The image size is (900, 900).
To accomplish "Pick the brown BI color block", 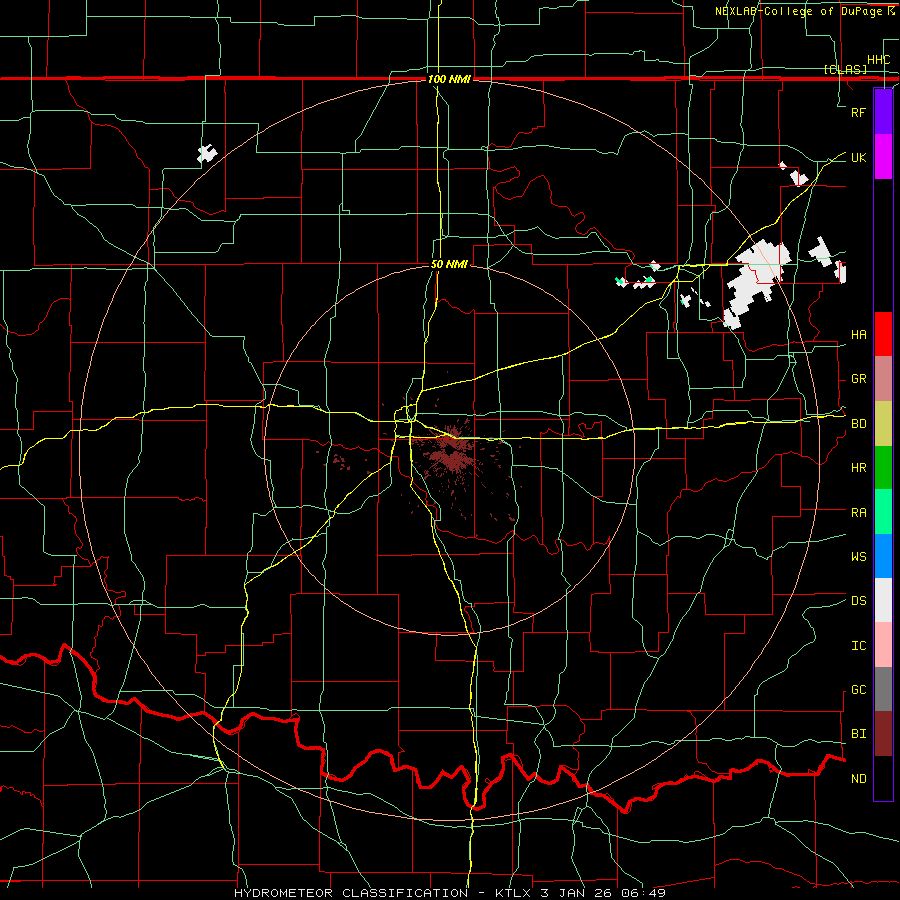I will coord(883,734).
